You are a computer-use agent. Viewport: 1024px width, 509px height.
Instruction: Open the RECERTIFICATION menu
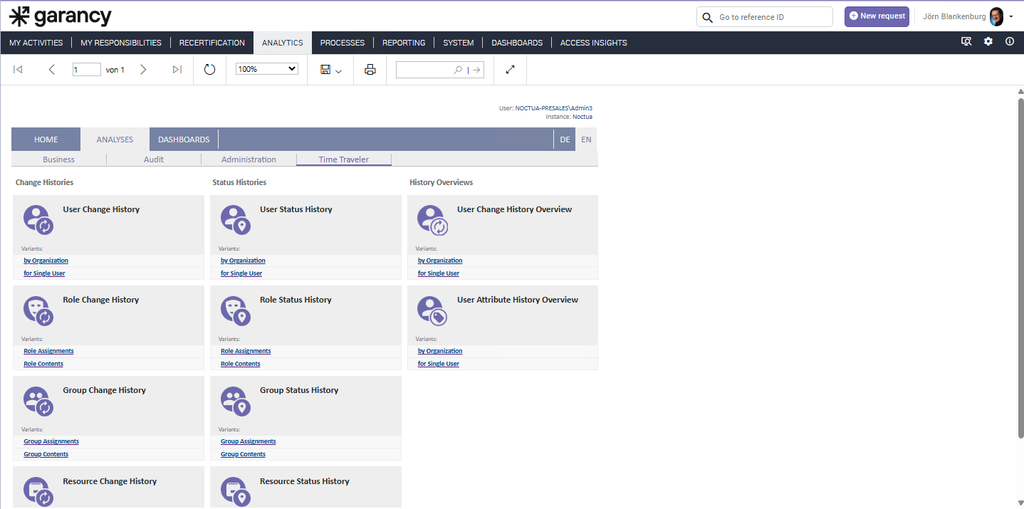click(212, 42)
